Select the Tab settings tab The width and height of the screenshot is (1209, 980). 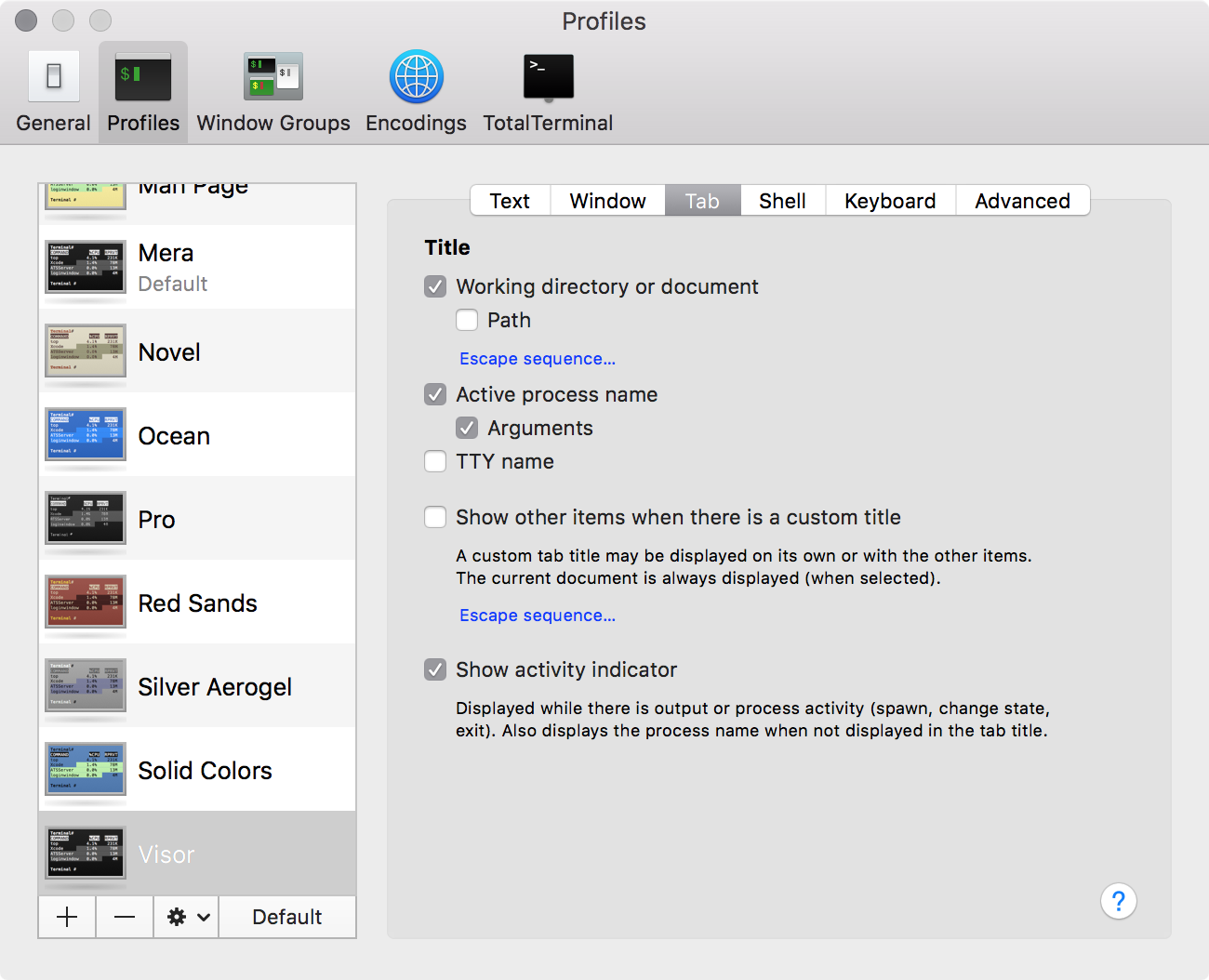(702, 201)
